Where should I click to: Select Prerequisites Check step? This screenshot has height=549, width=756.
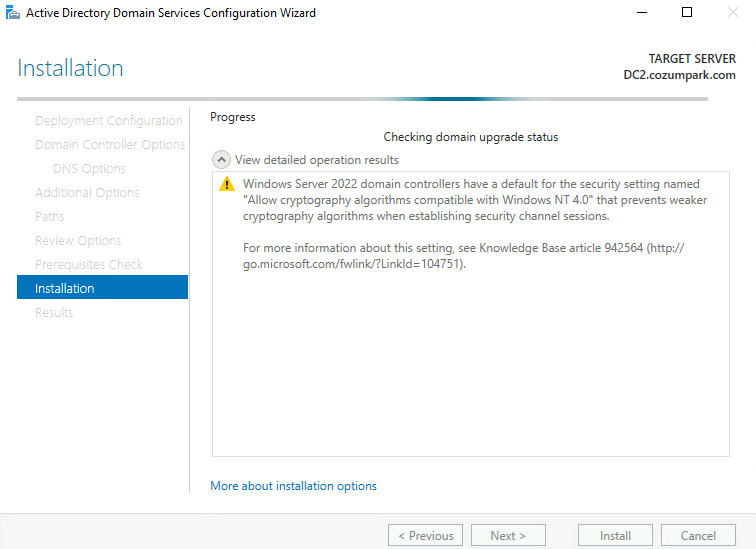point(89,265)
